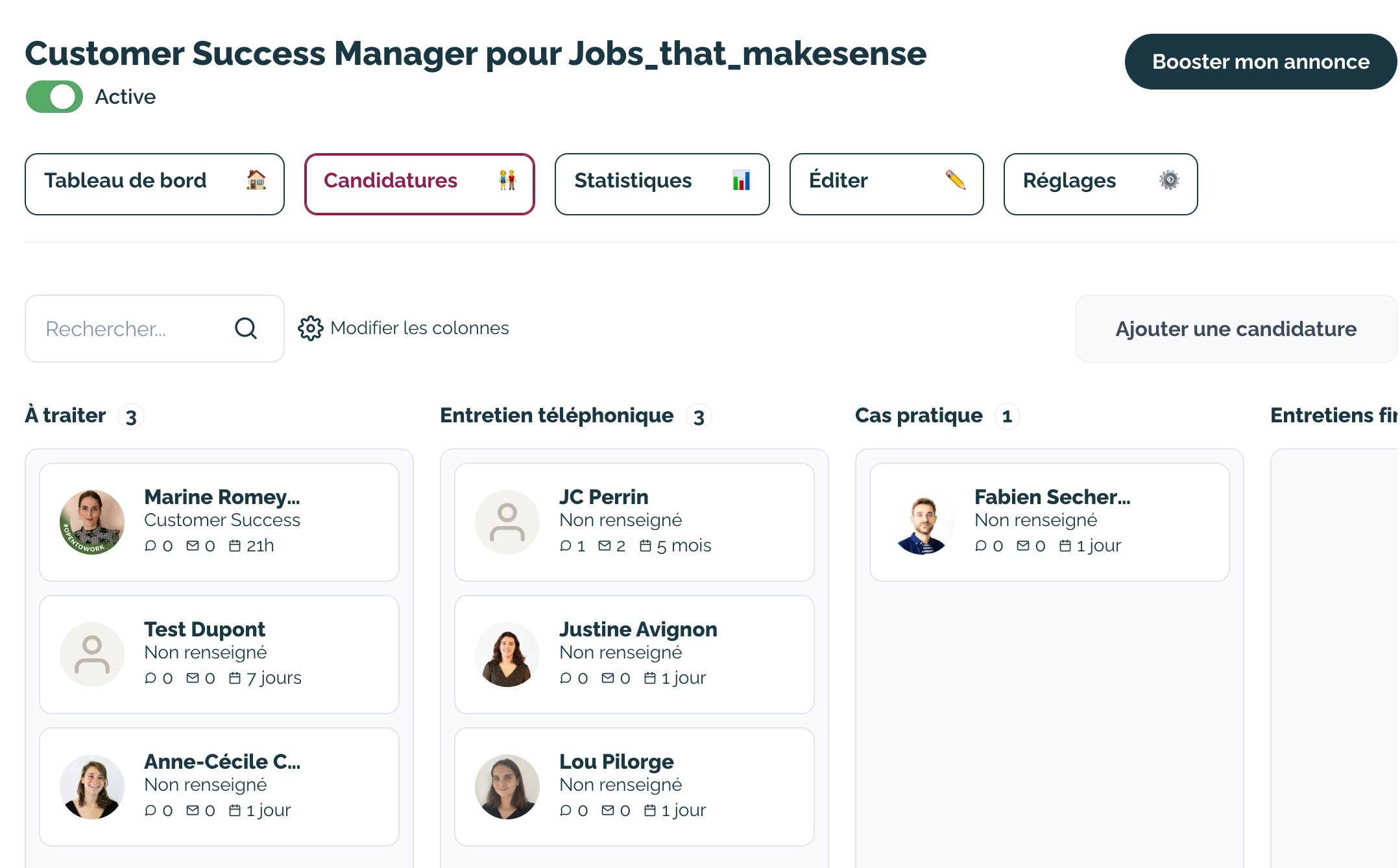Click the Booster mon annonce button

[x=1261, y=62]
